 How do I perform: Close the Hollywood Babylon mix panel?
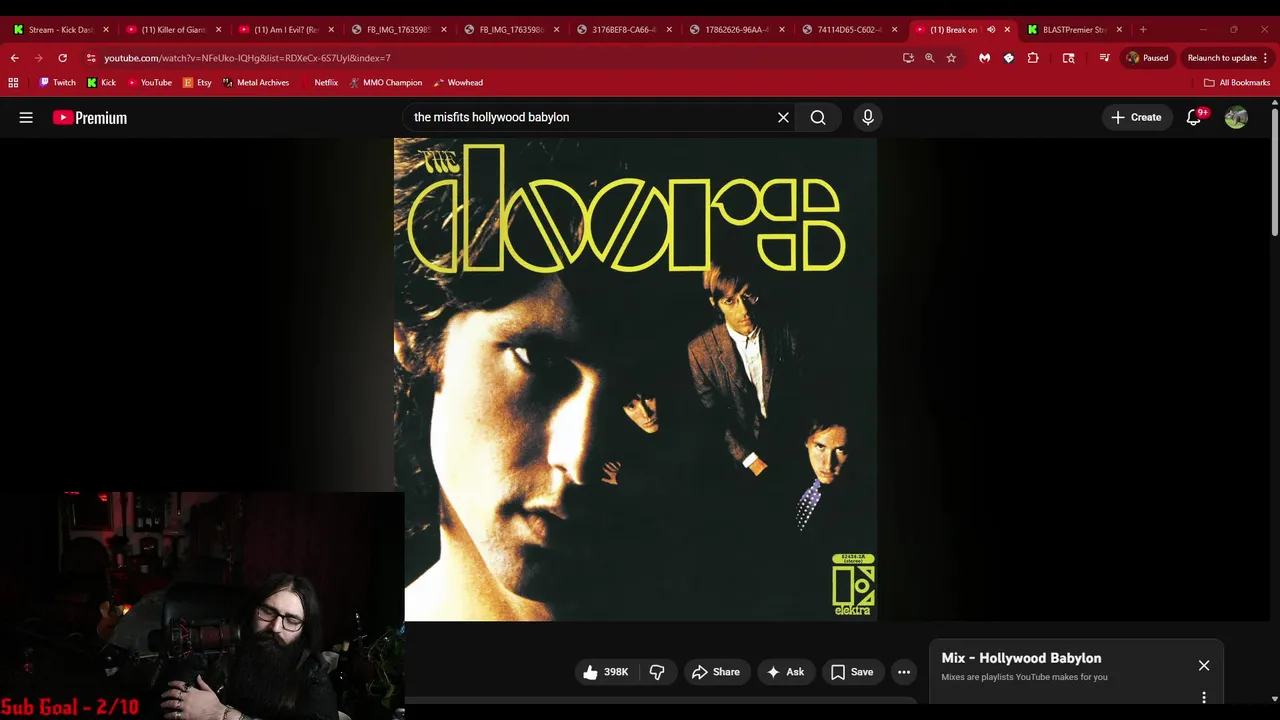tap(1204, 665)
